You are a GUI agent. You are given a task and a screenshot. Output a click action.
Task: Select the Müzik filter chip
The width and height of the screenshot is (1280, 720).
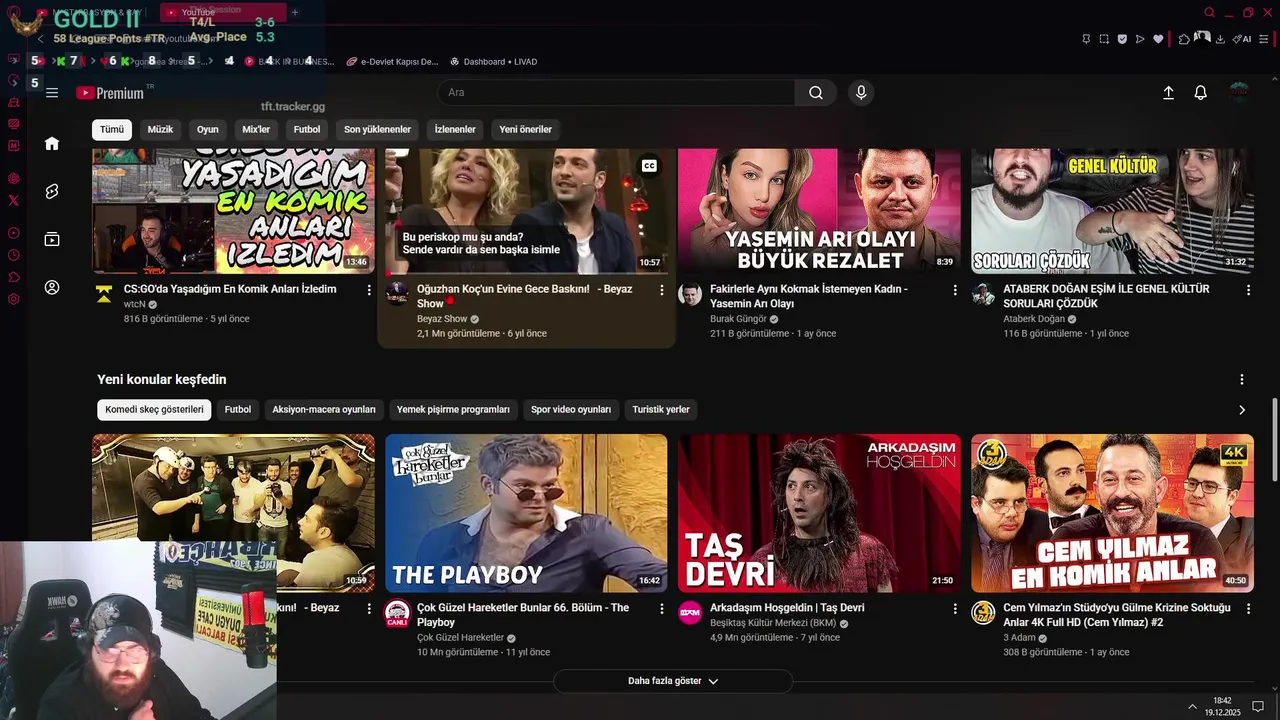pos(160,129)
